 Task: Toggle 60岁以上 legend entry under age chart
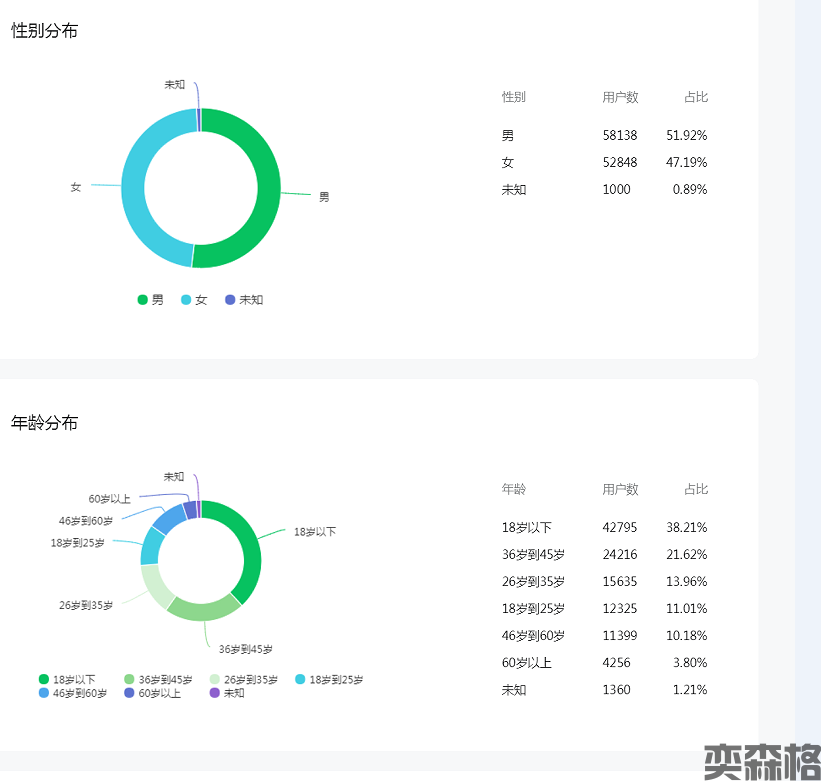coord(152,693)
